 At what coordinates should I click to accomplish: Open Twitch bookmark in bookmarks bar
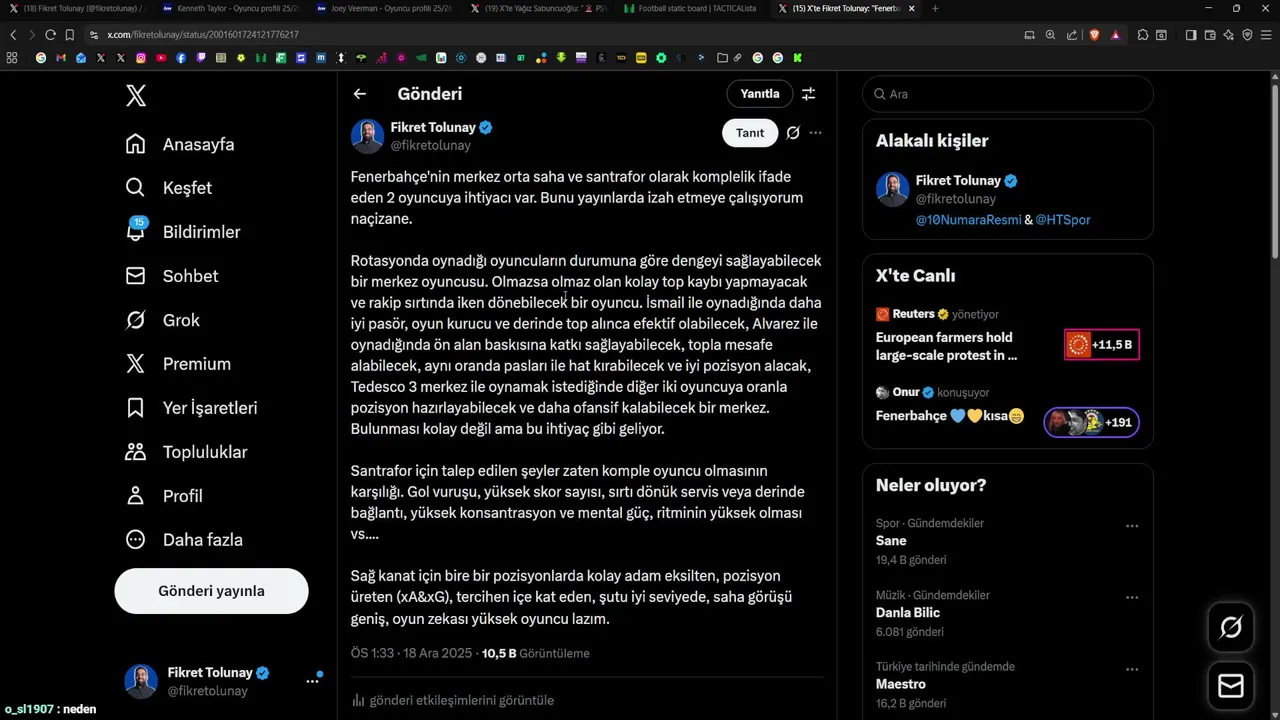point(201,58)
